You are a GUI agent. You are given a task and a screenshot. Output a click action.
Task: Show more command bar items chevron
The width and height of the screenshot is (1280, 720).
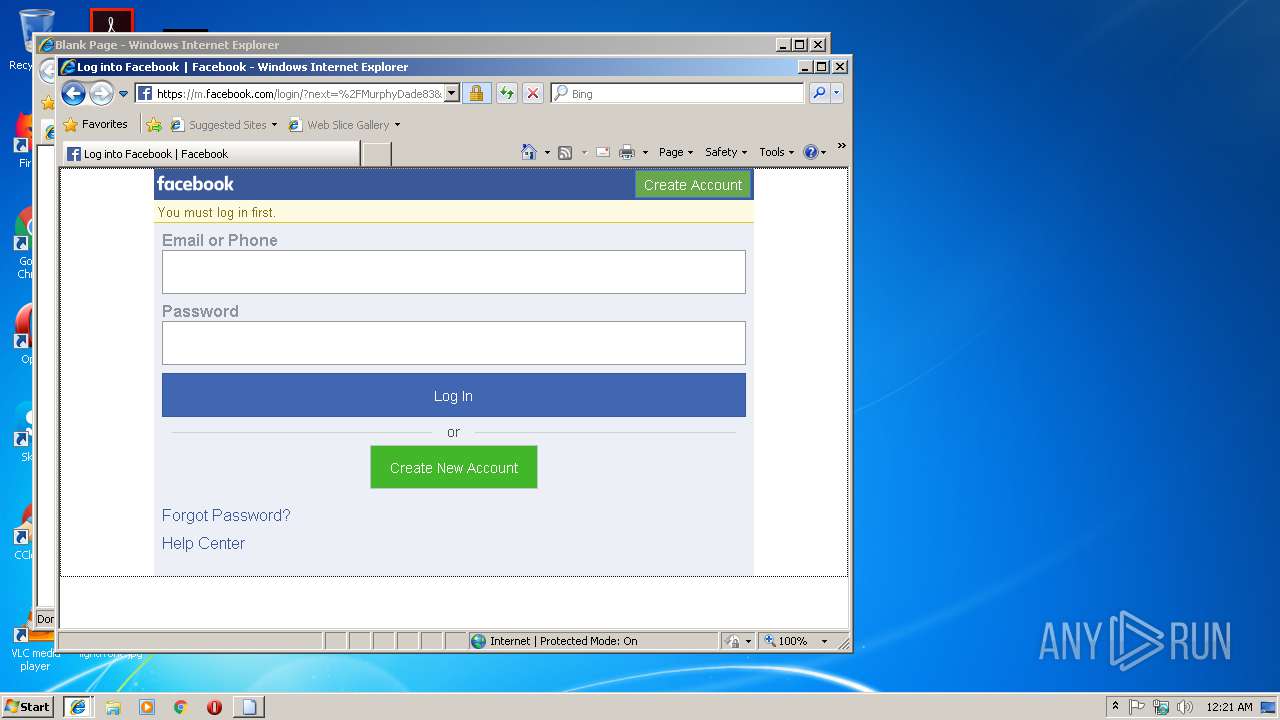(x=841, y=146)
